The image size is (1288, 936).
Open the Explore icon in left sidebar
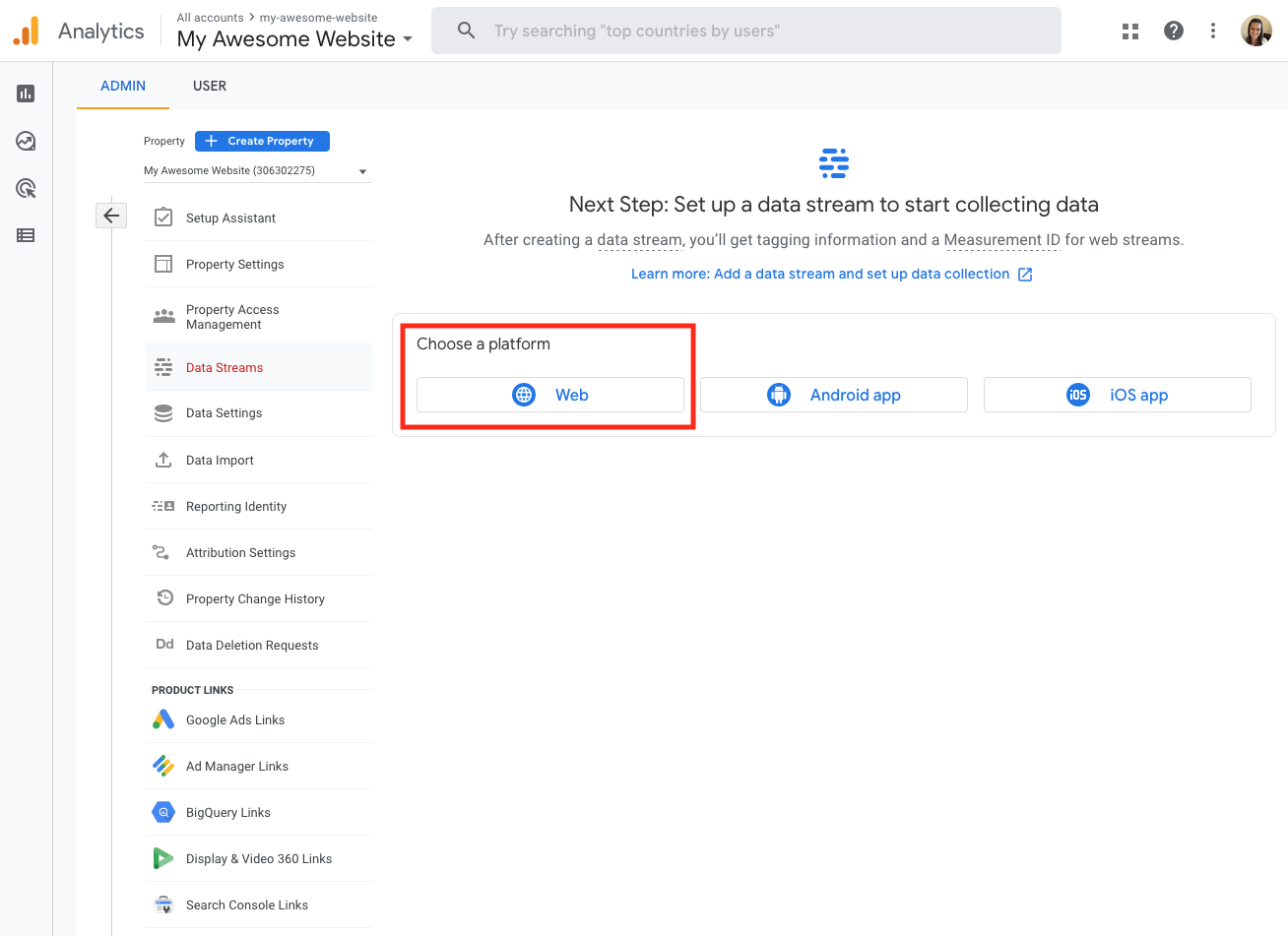click(x=26, y=141)
